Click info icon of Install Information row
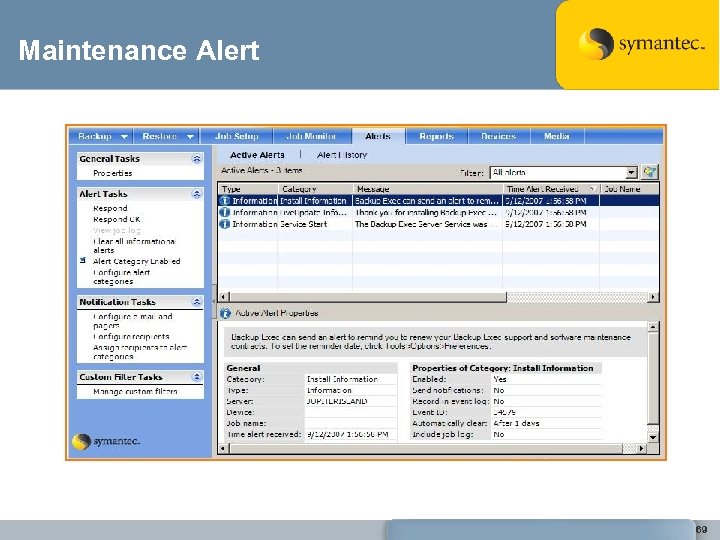 (x=225, y=201)
